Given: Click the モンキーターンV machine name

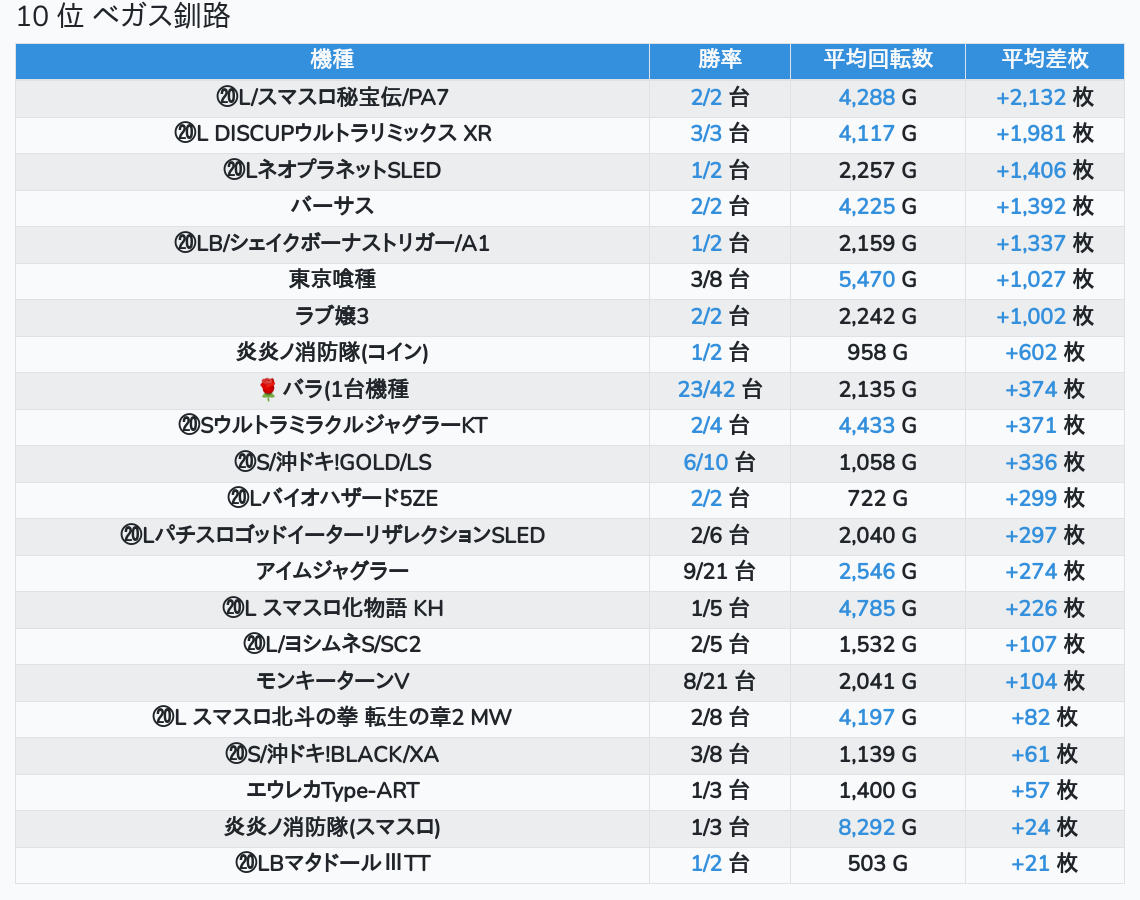Looking at the screenshot, I should 332,681.
